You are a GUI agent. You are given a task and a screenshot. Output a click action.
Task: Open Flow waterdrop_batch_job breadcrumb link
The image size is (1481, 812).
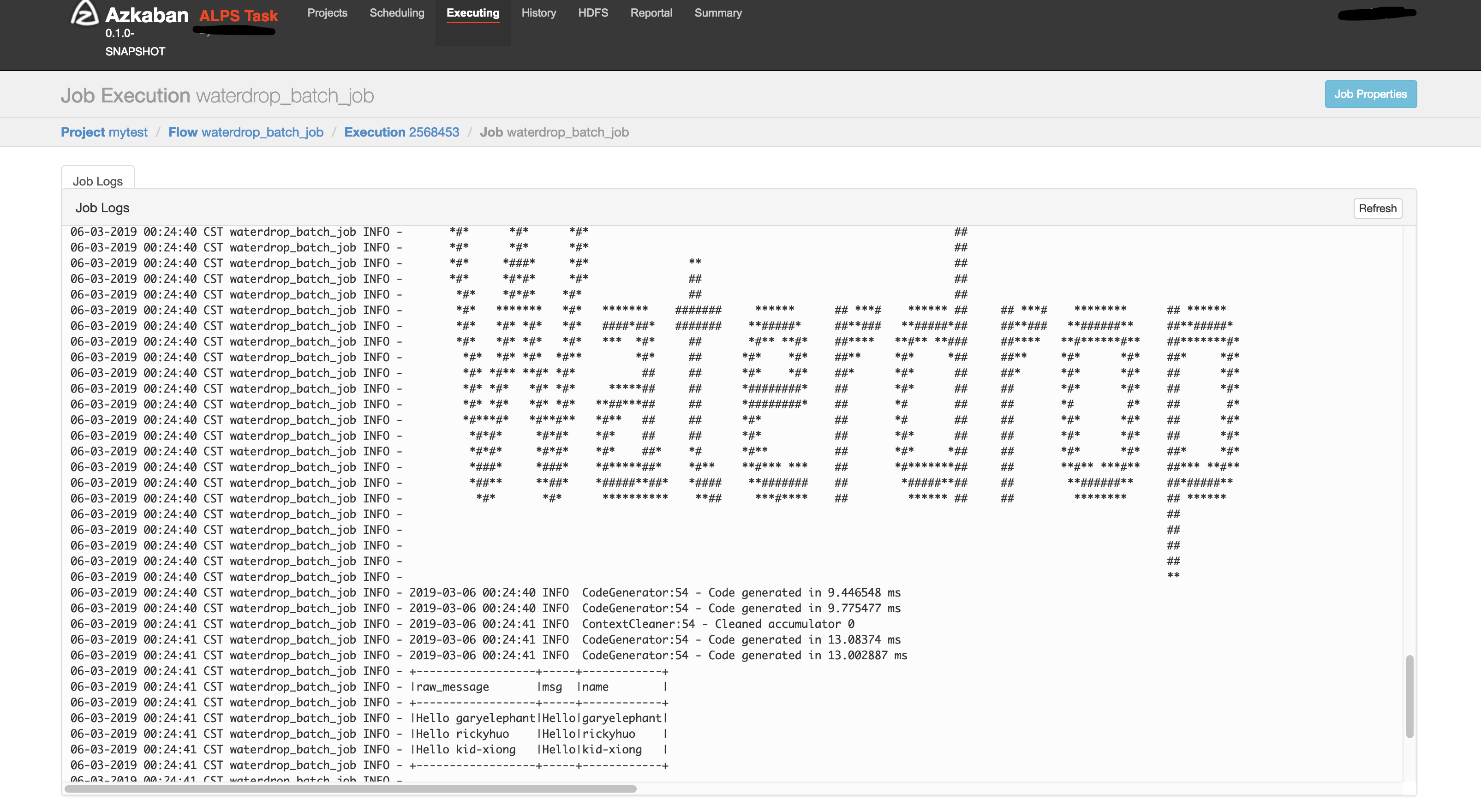click(x=245, y=132)
